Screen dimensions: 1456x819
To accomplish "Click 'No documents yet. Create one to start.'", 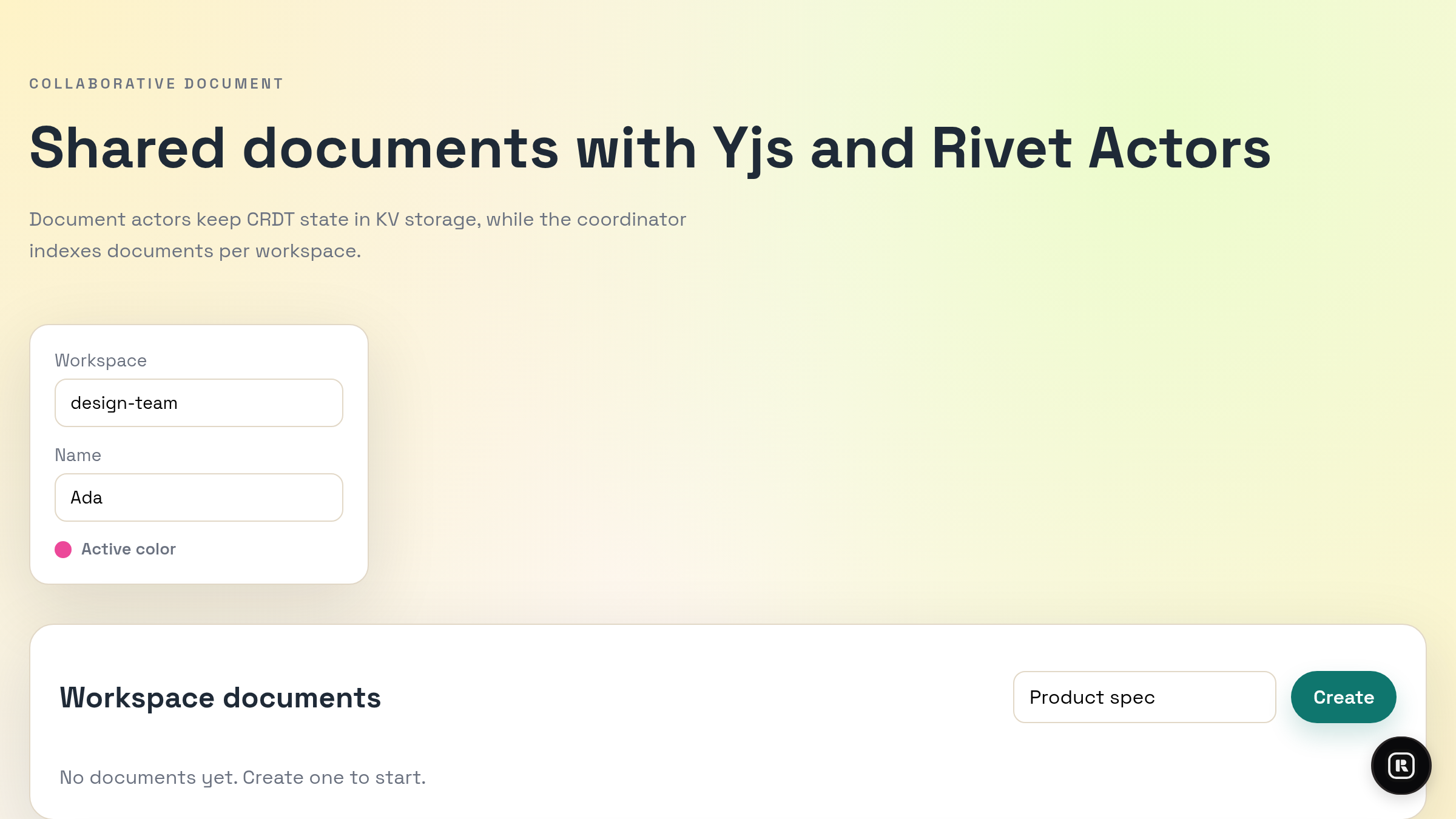I will 242,777.
